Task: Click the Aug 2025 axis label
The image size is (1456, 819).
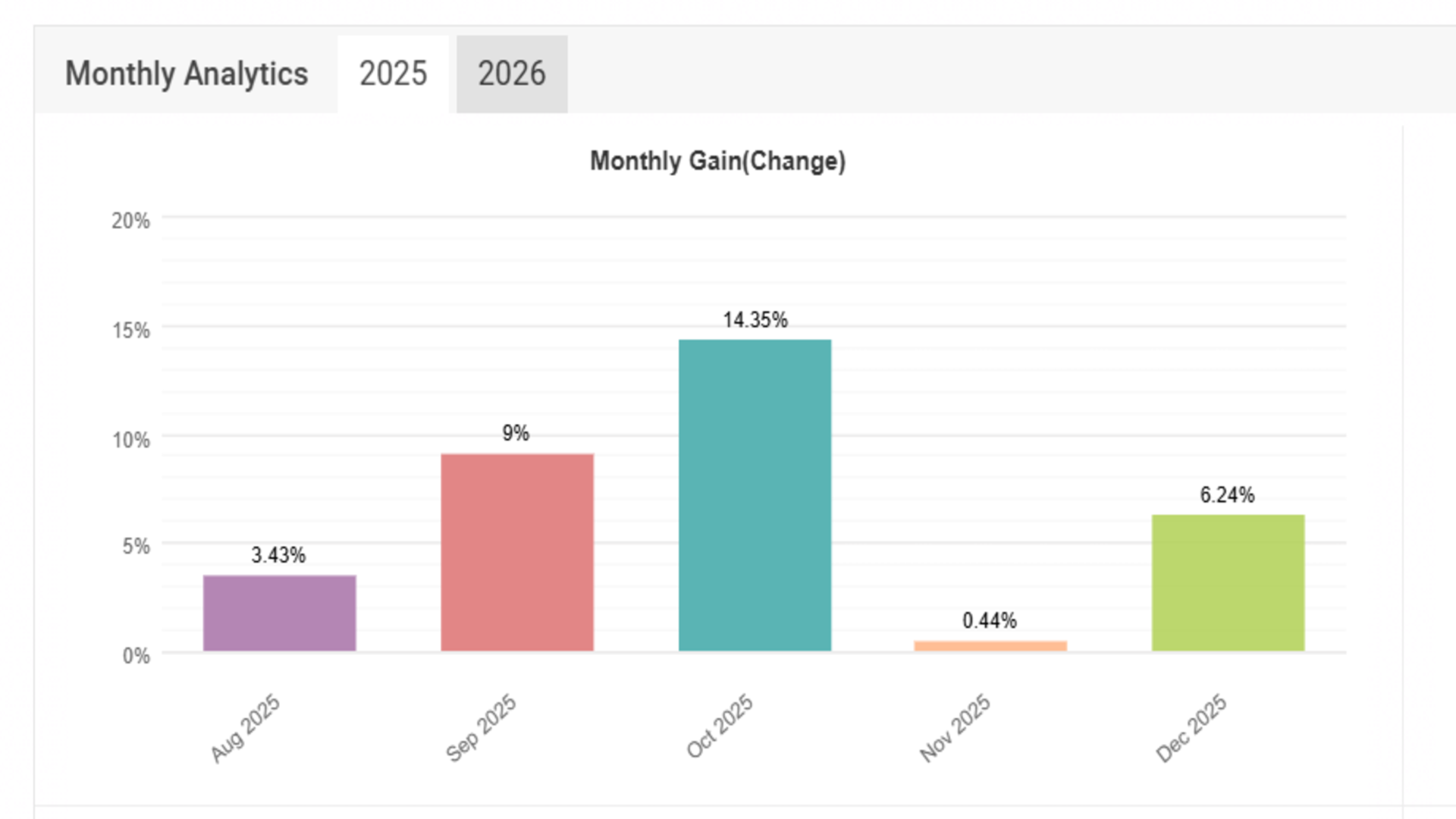Action: pyautogui.click(x=246, y=727)
